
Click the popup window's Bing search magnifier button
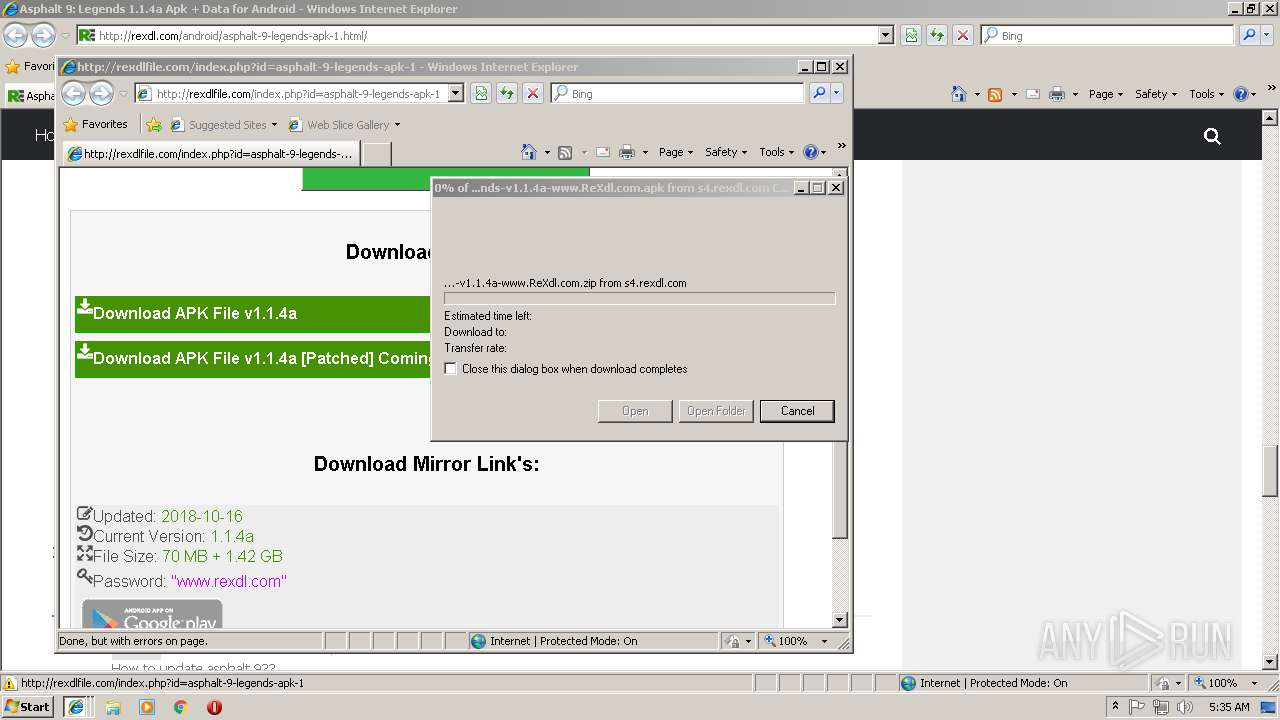coord(819,93)
